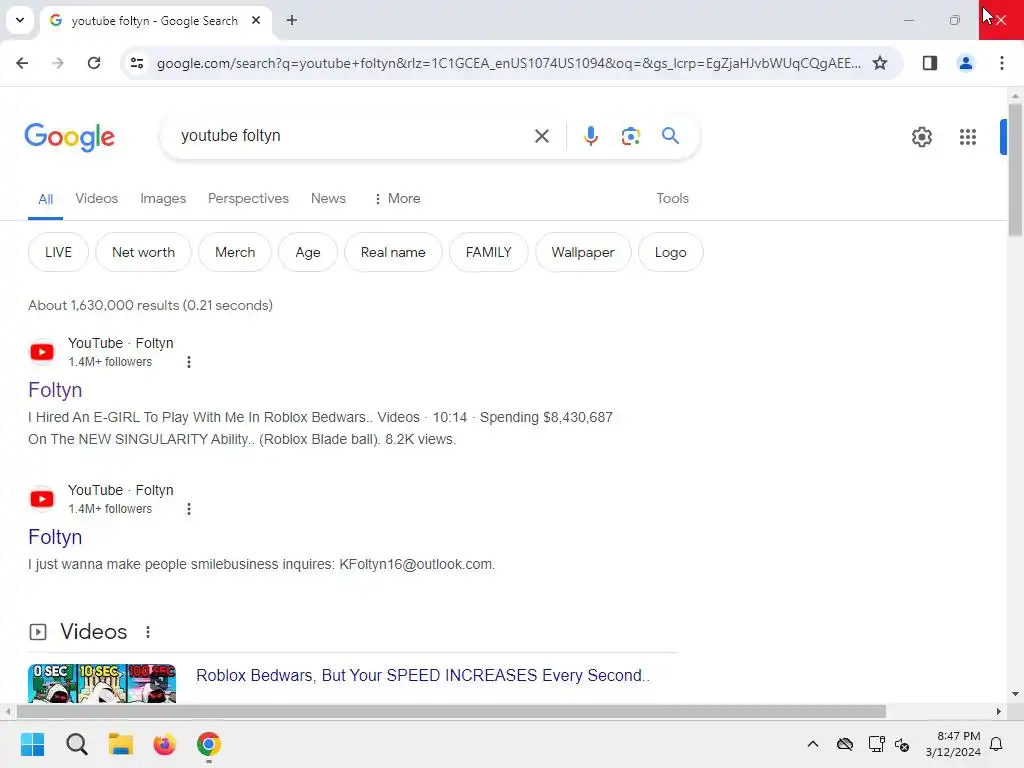Viewport: 1024px width, 768px height.
Task: Open Roblox Bedwars SPEED INCREASES video link
Action: (423, 675)
